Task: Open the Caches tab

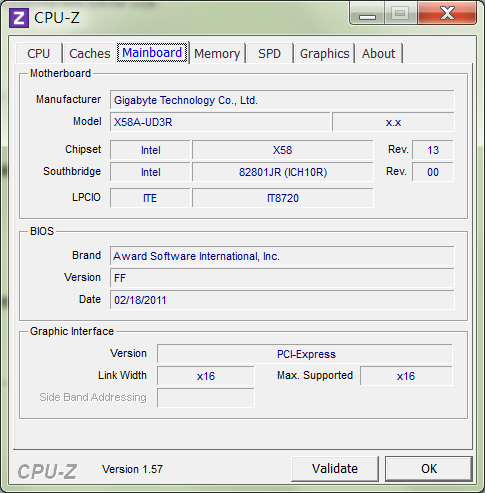Action: [x=90, y=53]
